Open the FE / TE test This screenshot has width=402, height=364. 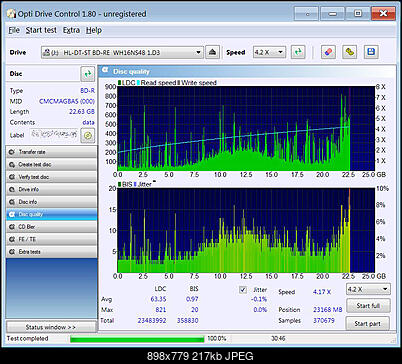[51, 239]
